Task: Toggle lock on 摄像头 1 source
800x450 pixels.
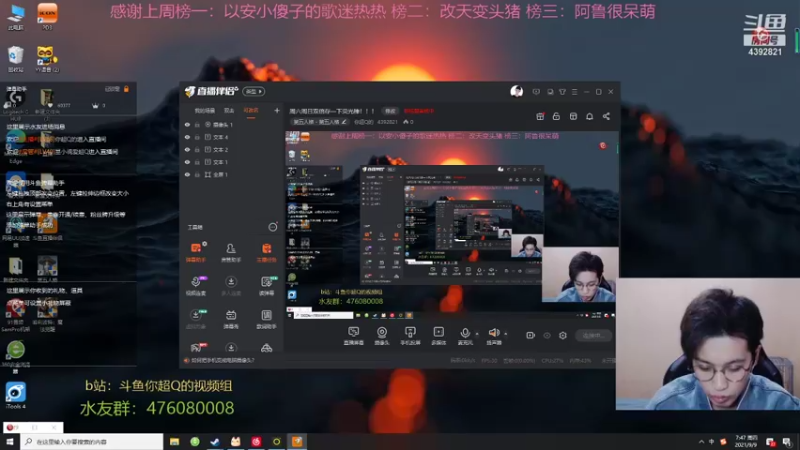Action: pyautogui.click(x=197, y=124)
